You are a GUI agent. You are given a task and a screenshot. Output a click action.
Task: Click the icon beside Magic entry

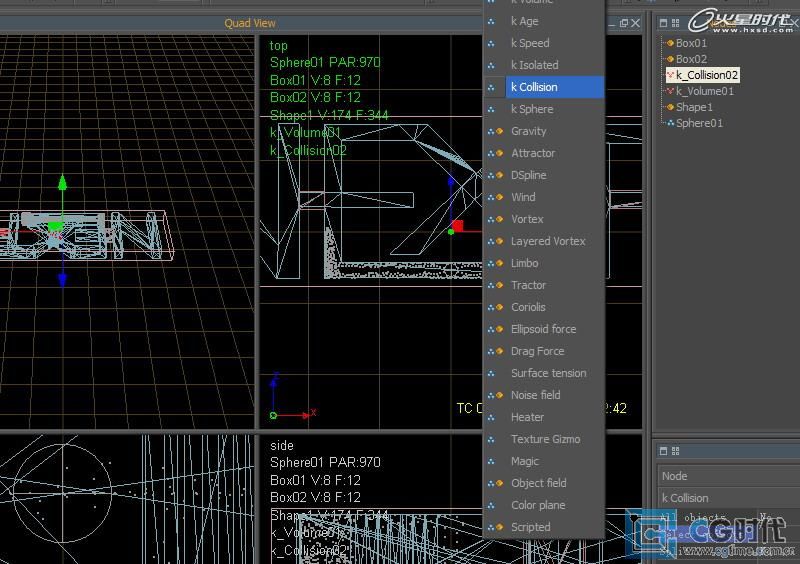pyautogui.click(x=491, y=461)
